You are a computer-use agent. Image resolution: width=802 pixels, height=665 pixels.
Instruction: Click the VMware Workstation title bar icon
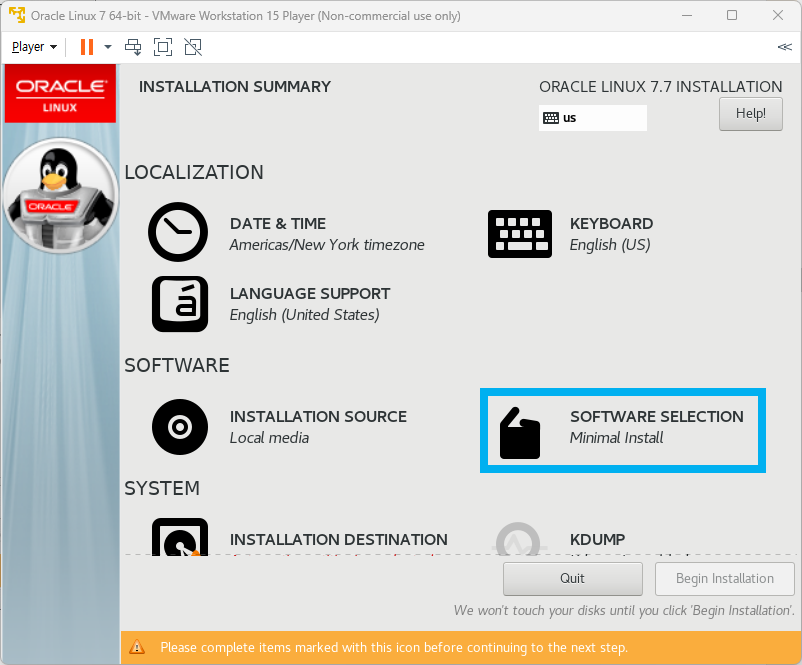coord(17,15)
